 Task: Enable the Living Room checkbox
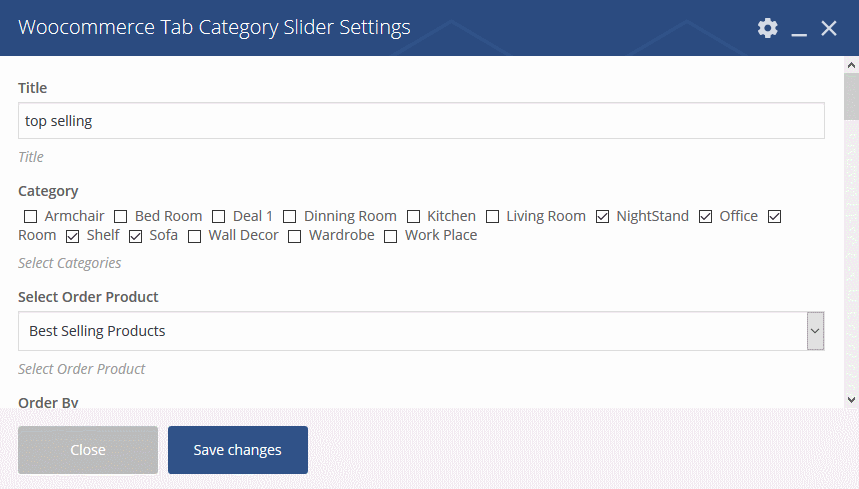[x=493, y=217]
